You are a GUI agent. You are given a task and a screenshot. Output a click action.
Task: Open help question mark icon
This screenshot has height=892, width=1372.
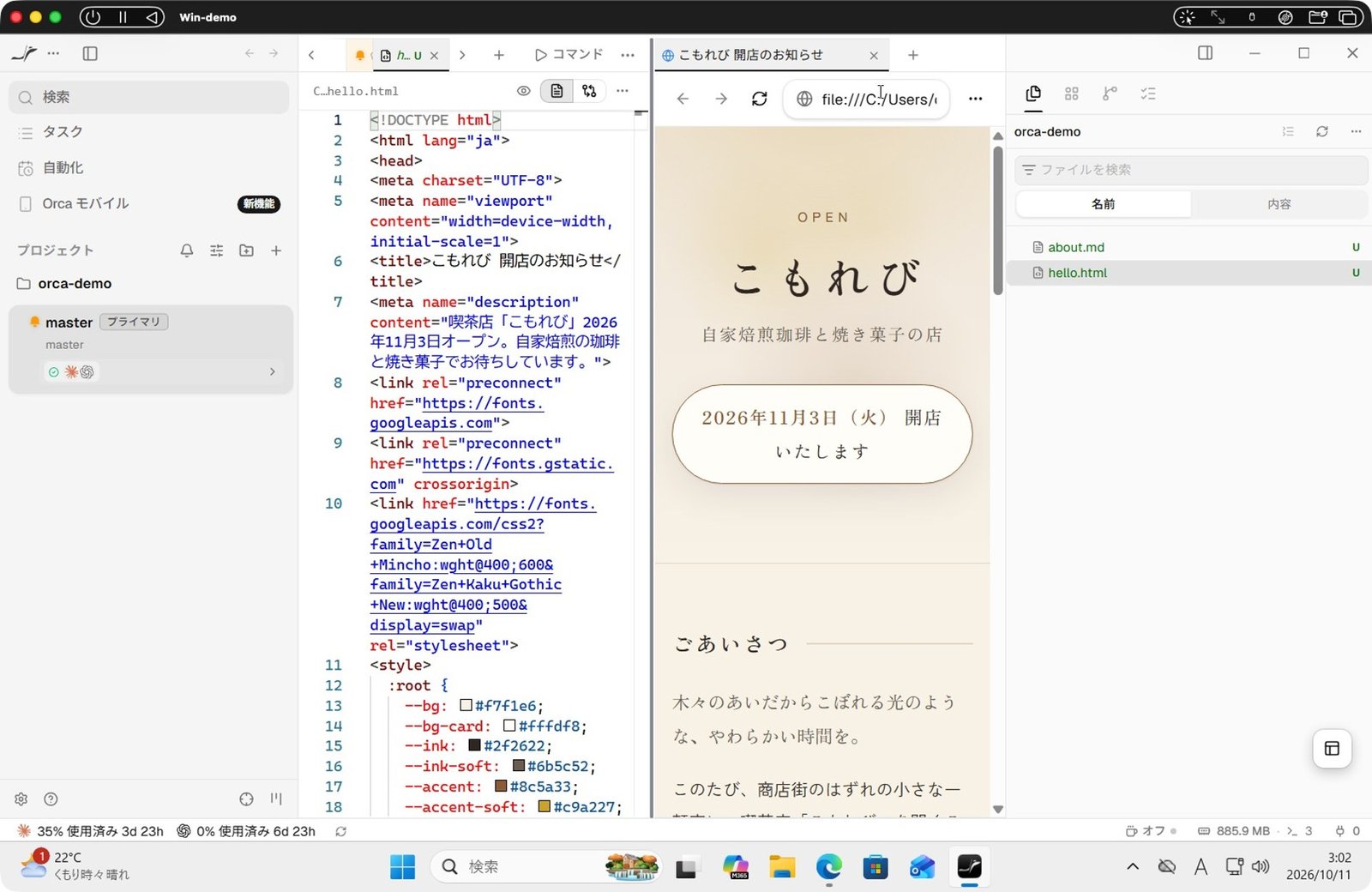click(x=51, y=799)
